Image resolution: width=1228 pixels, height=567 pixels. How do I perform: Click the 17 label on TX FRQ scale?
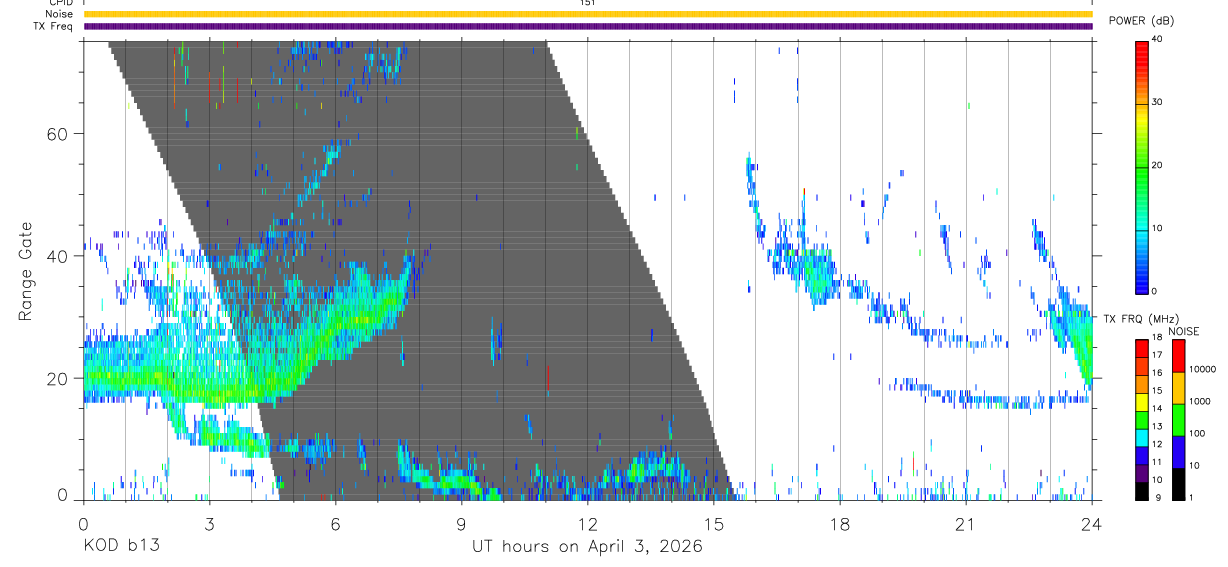[1157, 355]
